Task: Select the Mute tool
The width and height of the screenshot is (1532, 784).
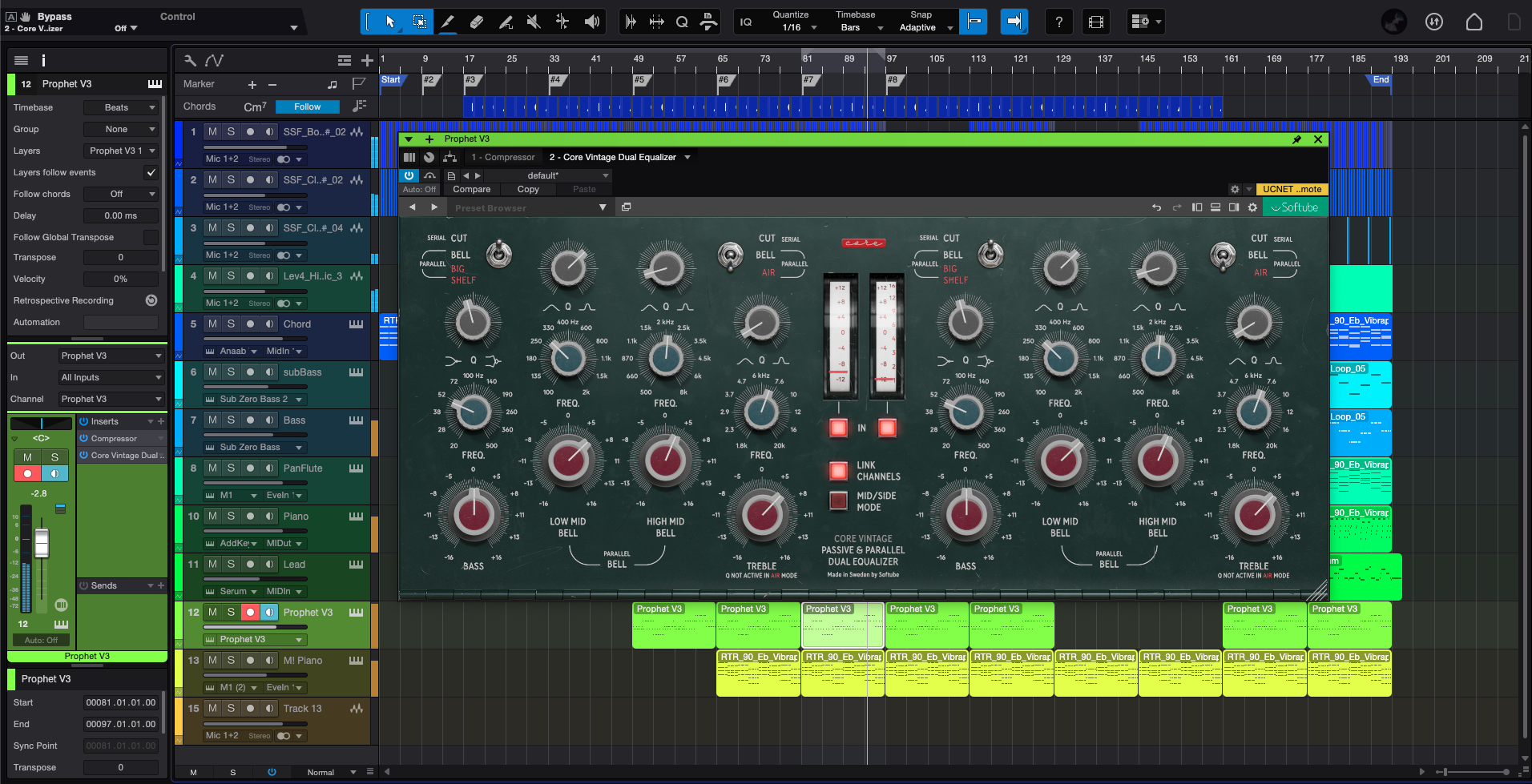Action: 534,22
